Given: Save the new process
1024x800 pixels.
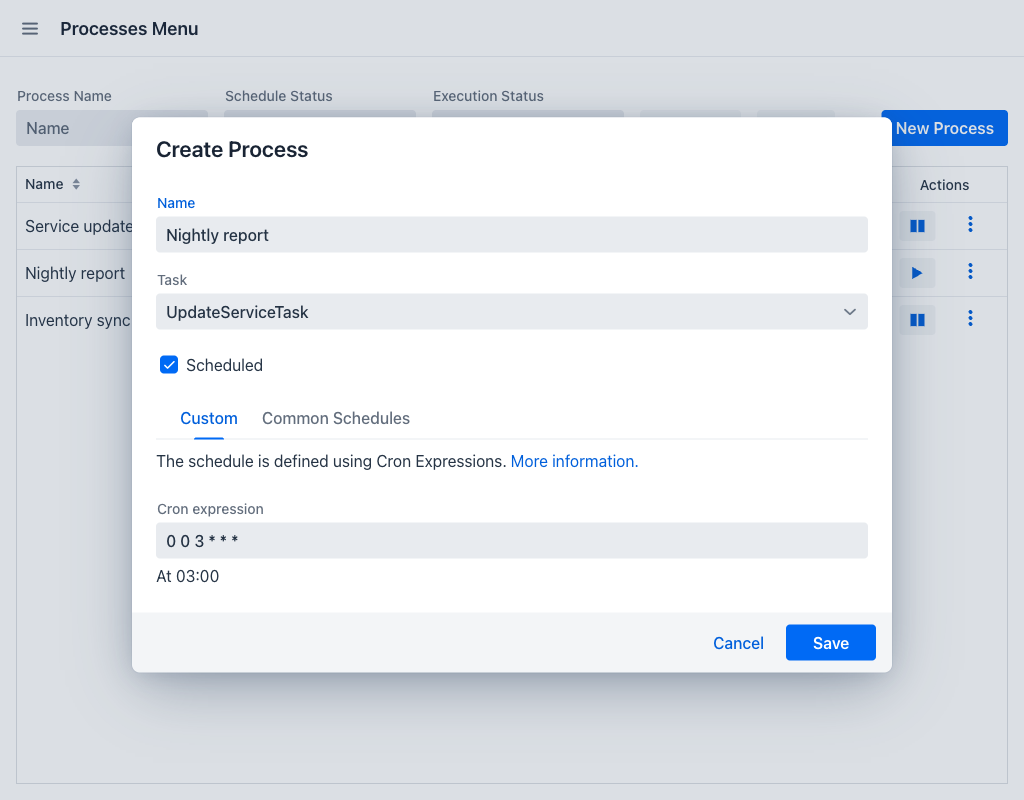Looking at the screenshot, I should pyautogui.click(x=831, y=643).
